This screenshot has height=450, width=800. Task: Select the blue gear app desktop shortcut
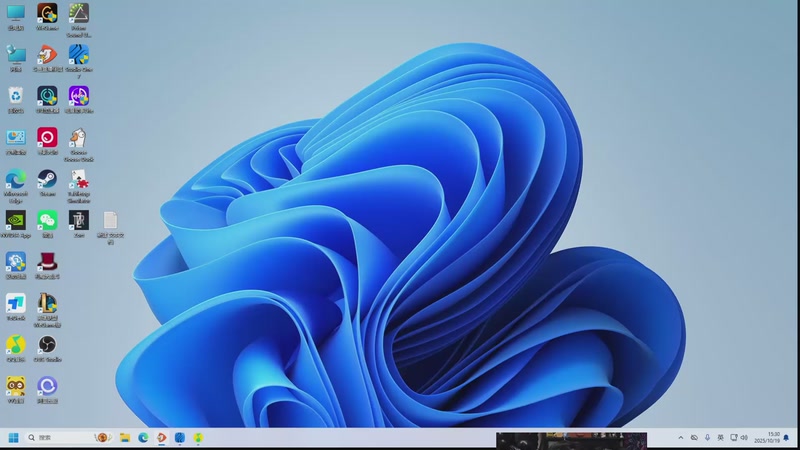(16, 262)
